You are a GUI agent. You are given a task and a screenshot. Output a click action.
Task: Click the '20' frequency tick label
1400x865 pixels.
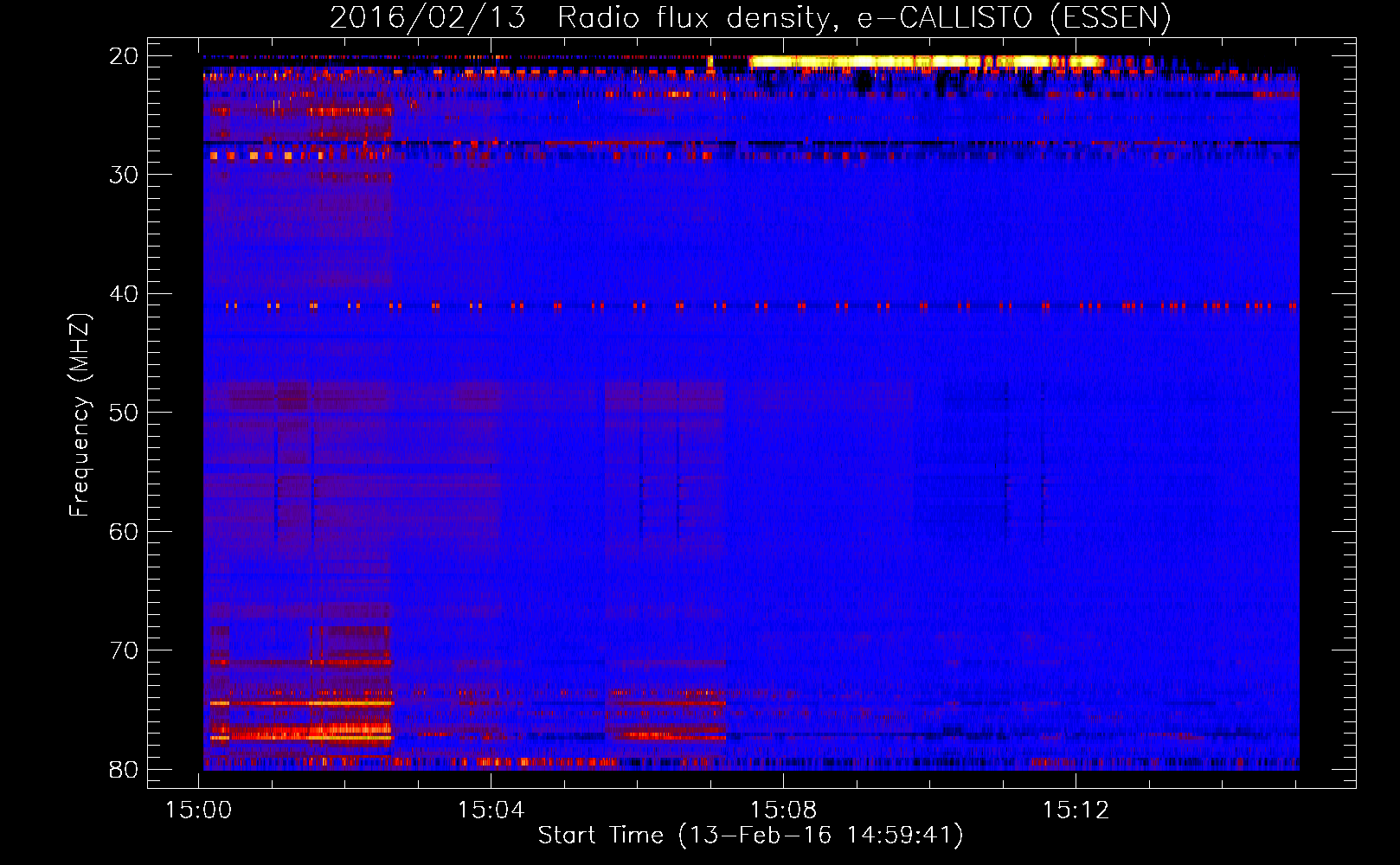(124, 56)
